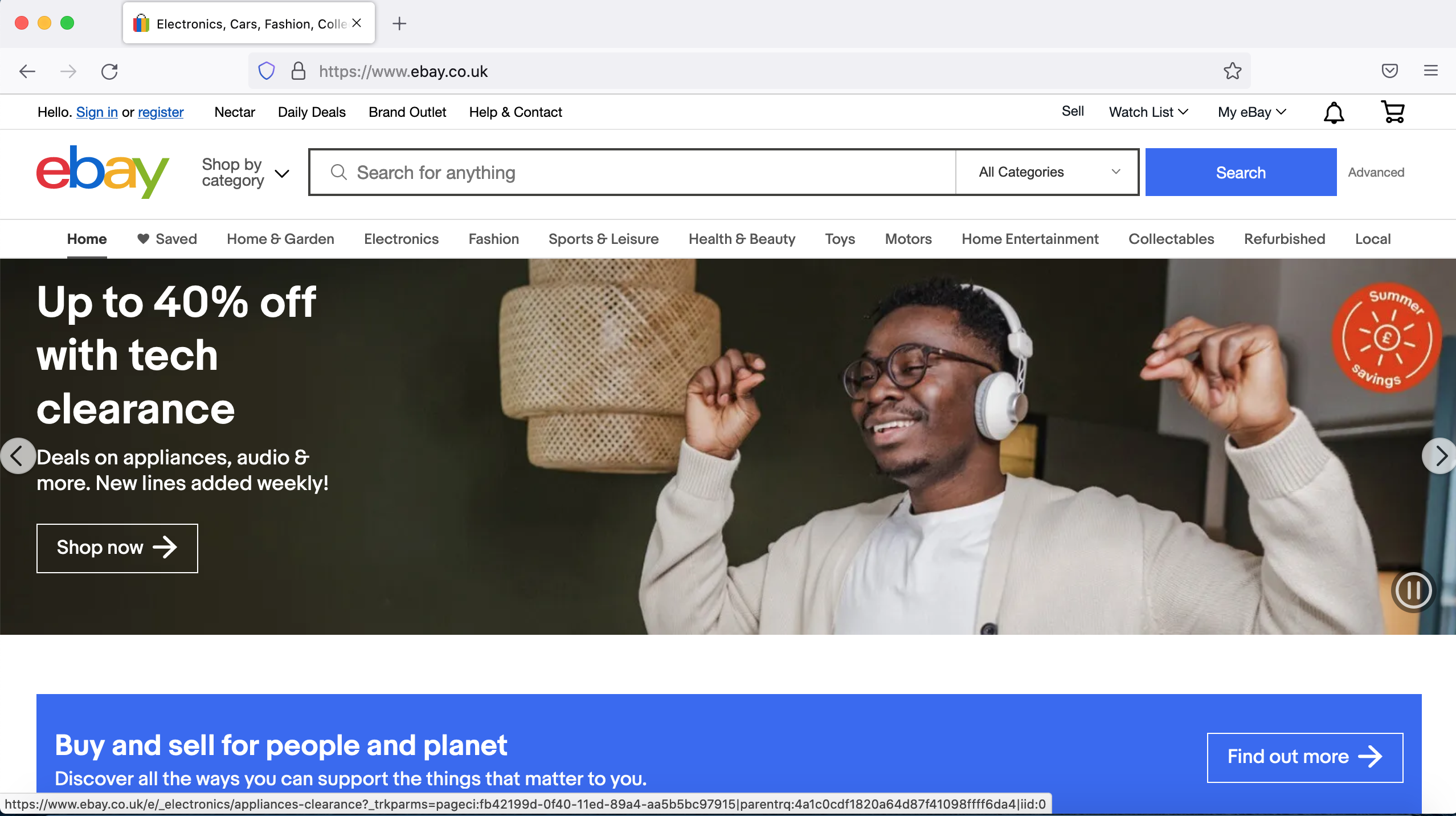Open the Electronics category tab
This screenshot has width=1456, height=816.
[x=401, y=239]
